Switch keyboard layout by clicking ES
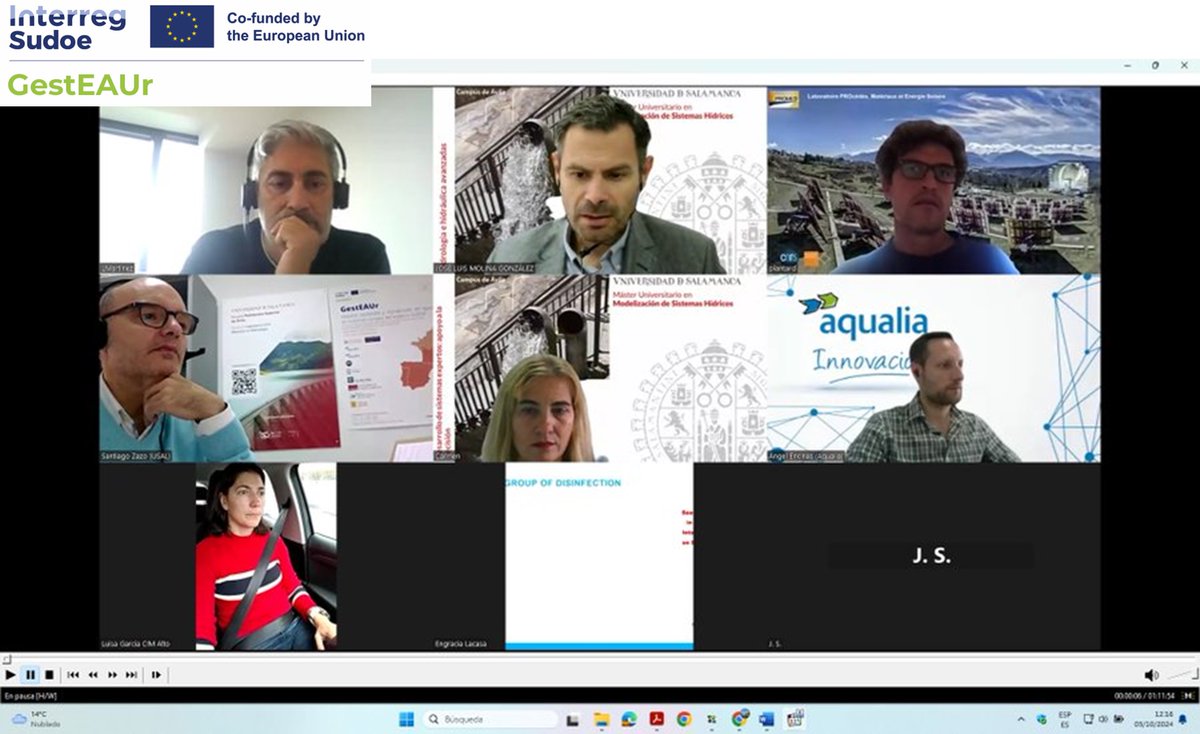The width and height of the screenshot is (1200, 734). click(1064, 718)
